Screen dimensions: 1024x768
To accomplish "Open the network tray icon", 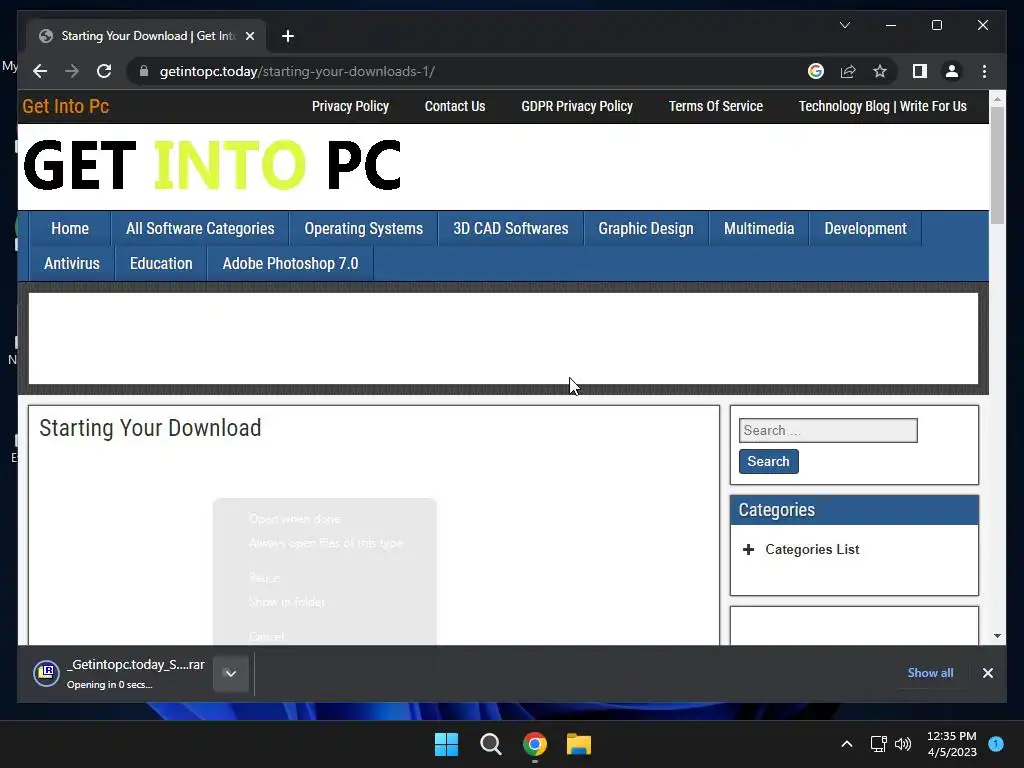I will [x=878, y=744].
